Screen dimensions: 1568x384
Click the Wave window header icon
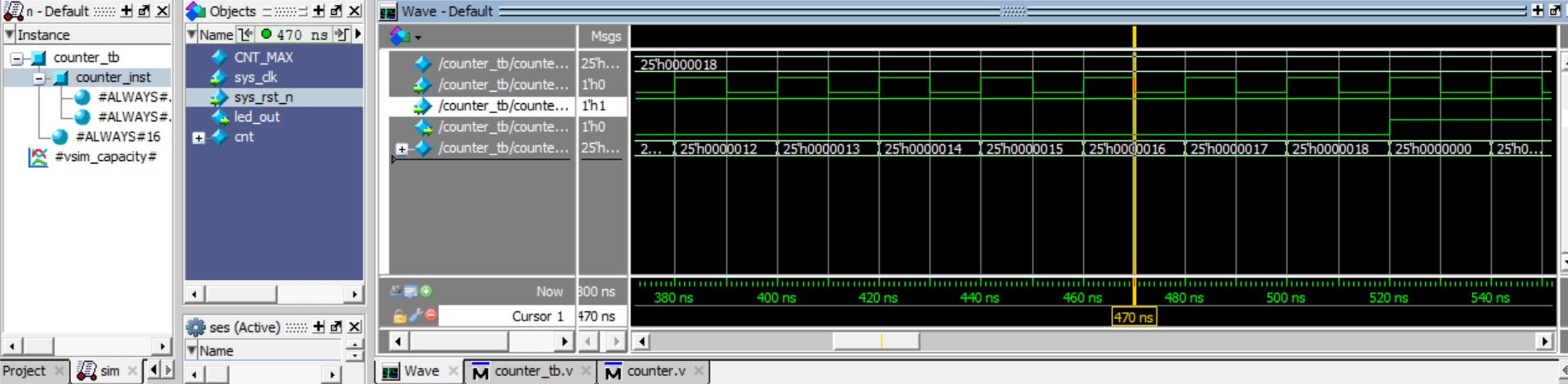click(387, 12)
